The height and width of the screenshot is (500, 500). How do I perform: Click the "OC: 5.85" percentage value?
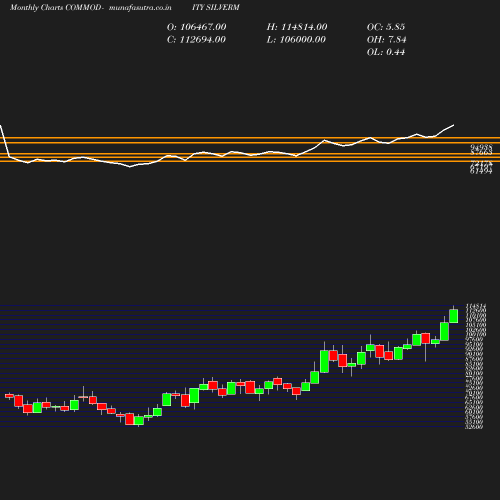point(386,27)
